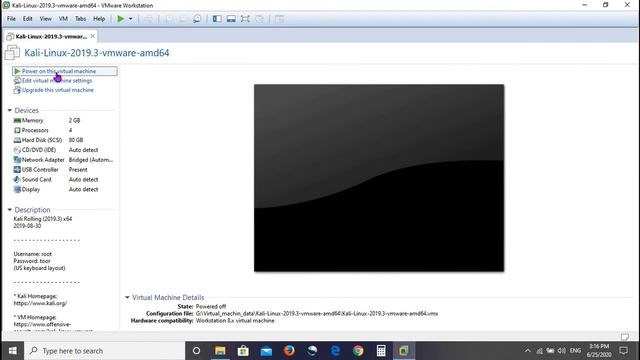Select the Hard Disk (SCSI) device
This screenshot has width=640, height=360.
[x=63, y=140]
